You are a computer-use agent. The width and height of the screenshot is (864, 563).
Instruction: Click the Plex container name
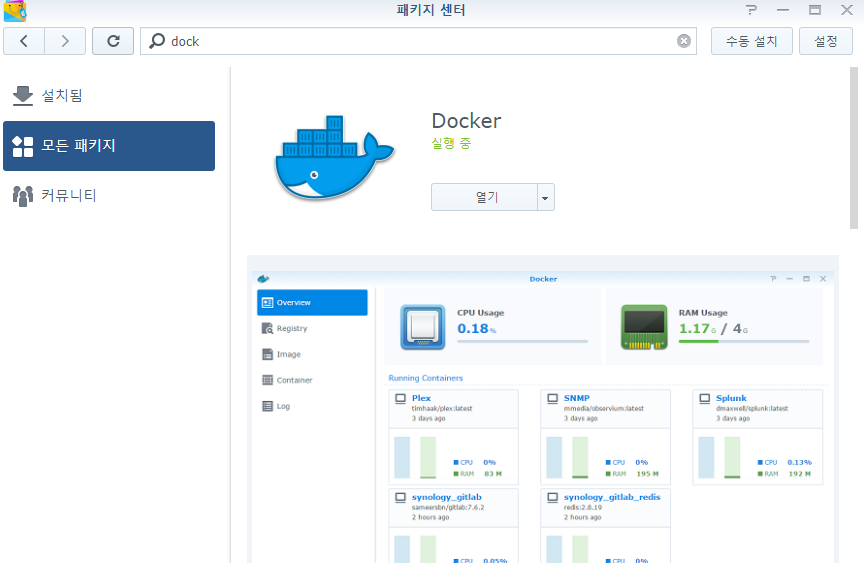(x=422, y=398)
